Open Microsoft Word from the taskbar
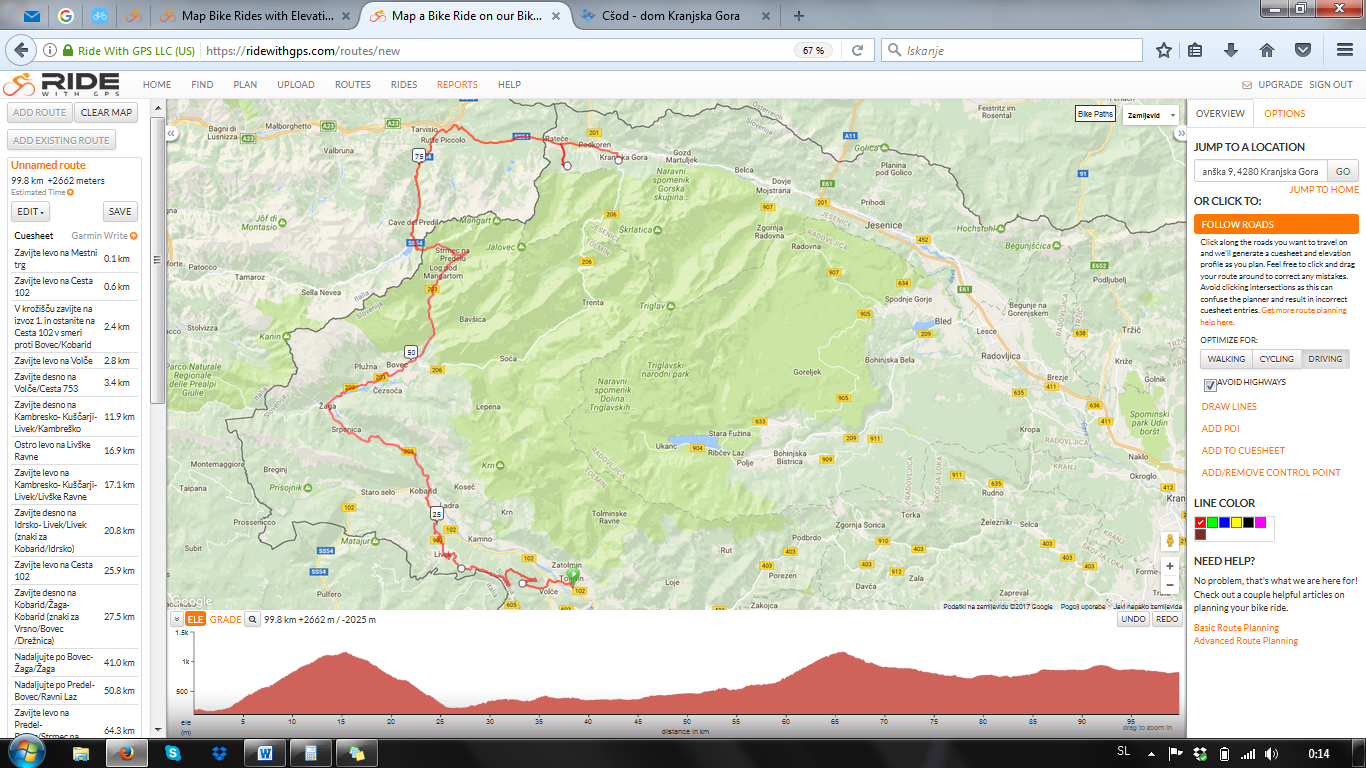This screenshot has height=768, width=1366. (x=265, y=753)
